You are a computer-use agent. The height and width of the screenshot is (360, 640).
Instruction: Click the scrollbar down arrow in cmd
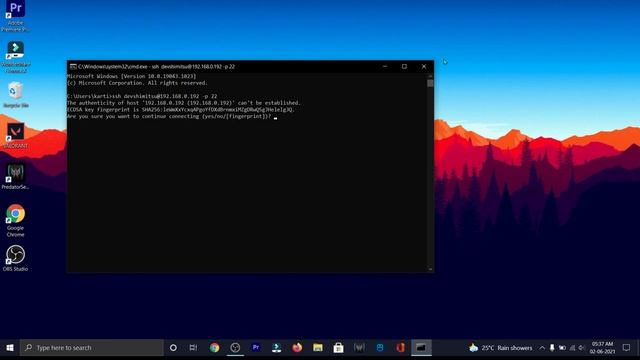click(430, 269)
